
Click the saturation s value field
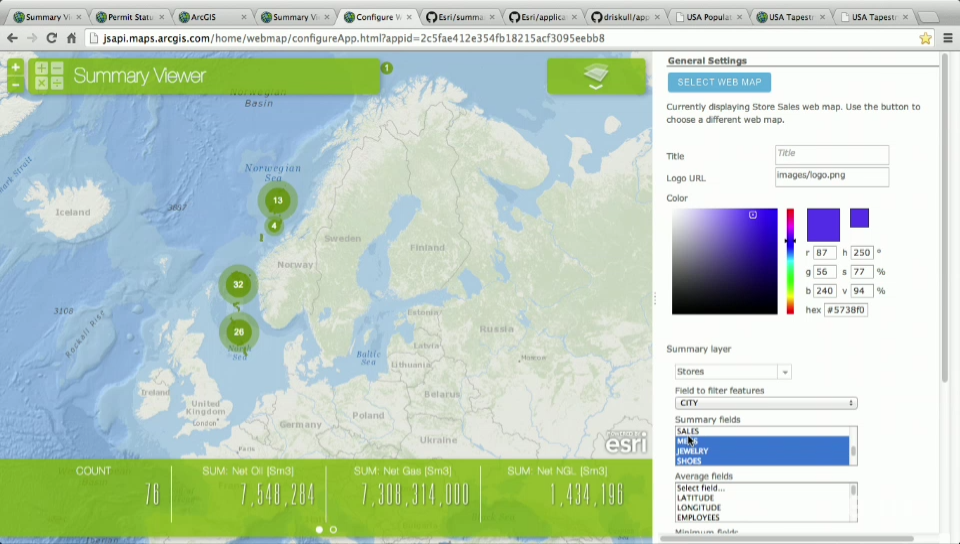click(861, 272)
